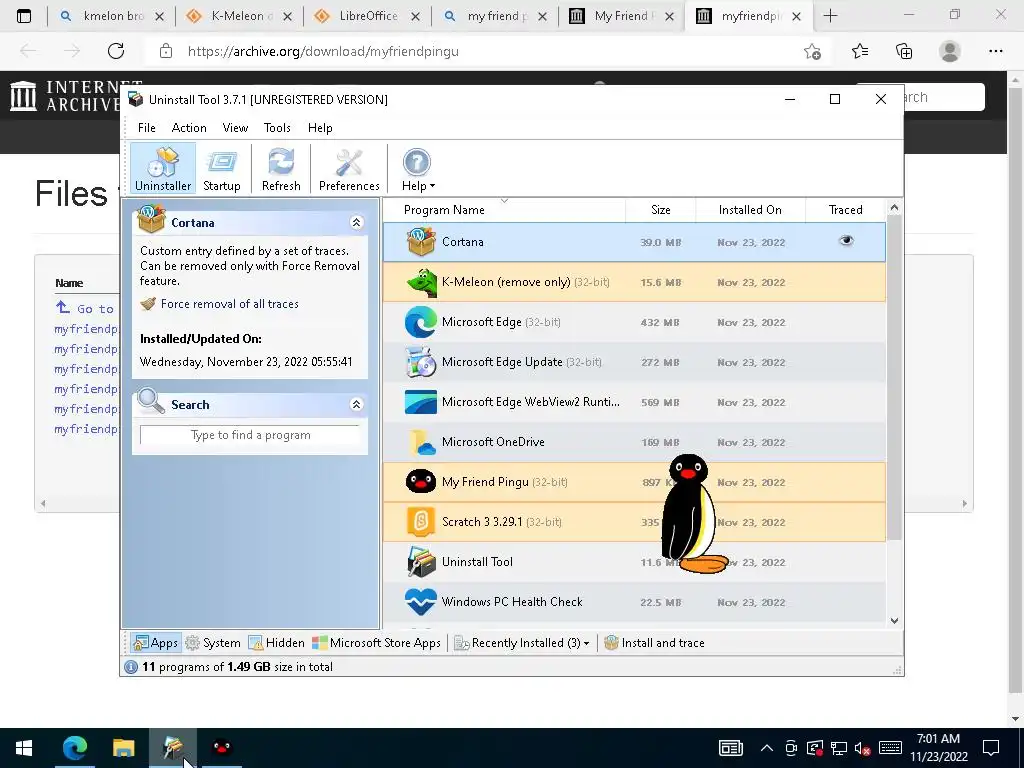Open the Action menu

(189, 128)
